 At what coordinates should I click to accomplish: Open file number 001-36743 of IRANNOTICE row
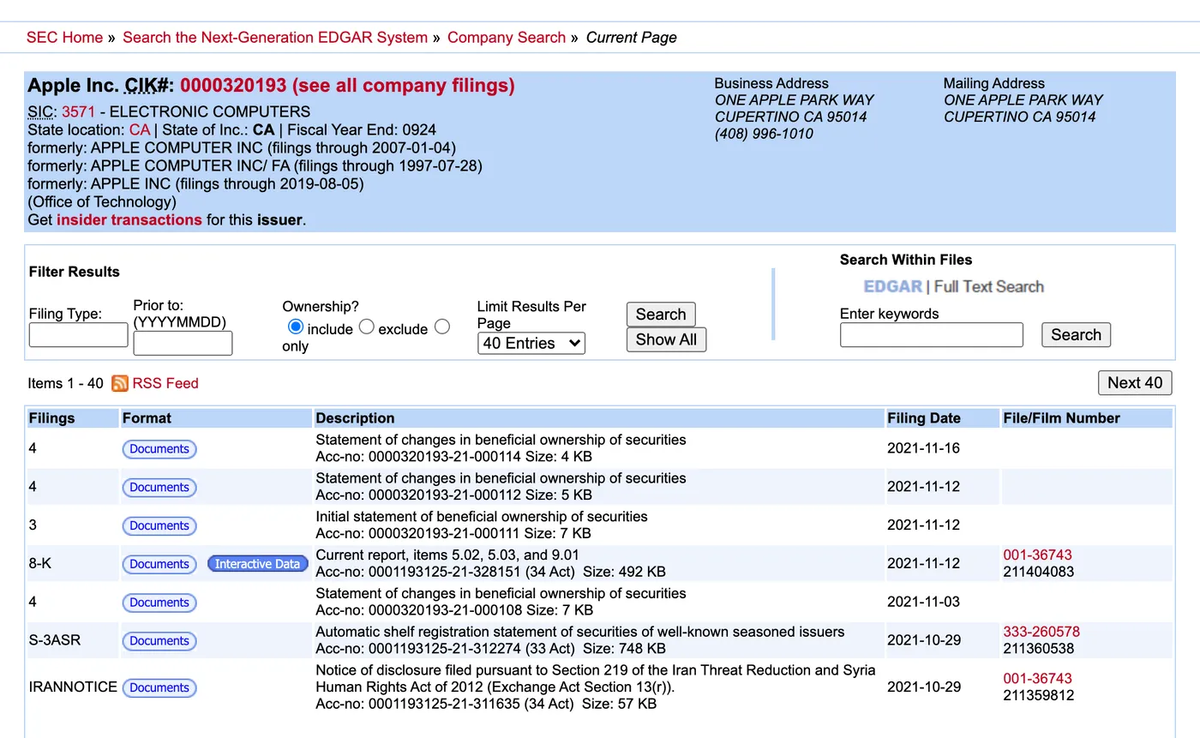[1037, 678]
